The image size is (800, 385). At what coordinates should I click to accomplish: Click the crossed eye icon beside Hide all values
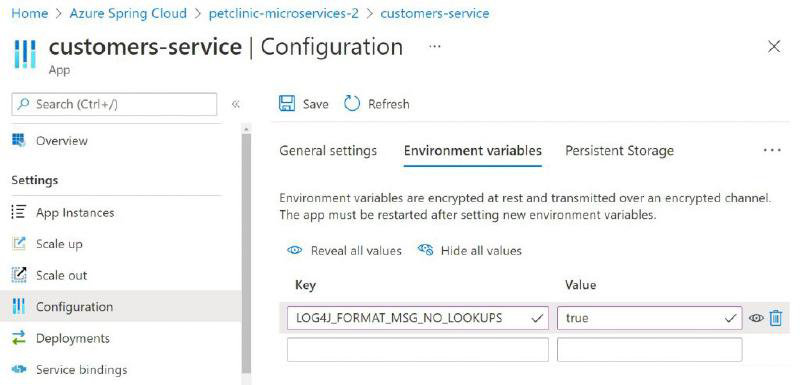click(x=425, y=250)
